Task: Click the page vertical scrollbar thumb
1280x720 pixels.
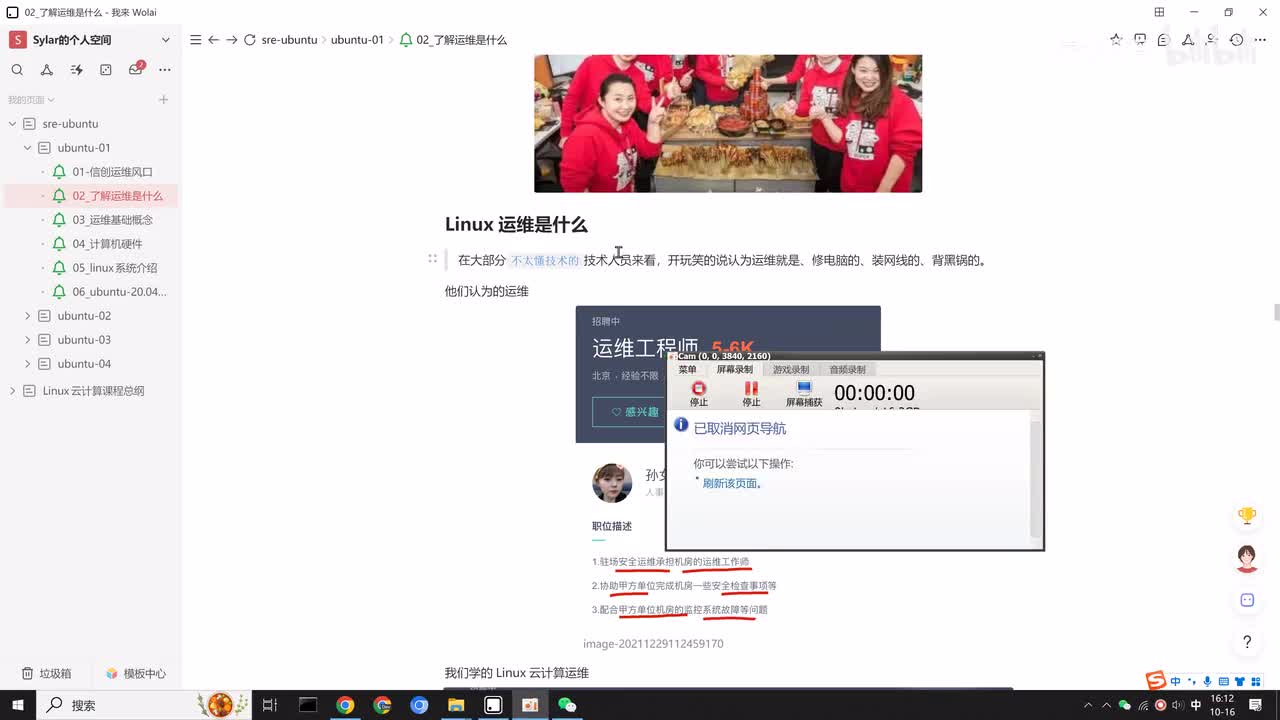Action: click(1276, 312)
